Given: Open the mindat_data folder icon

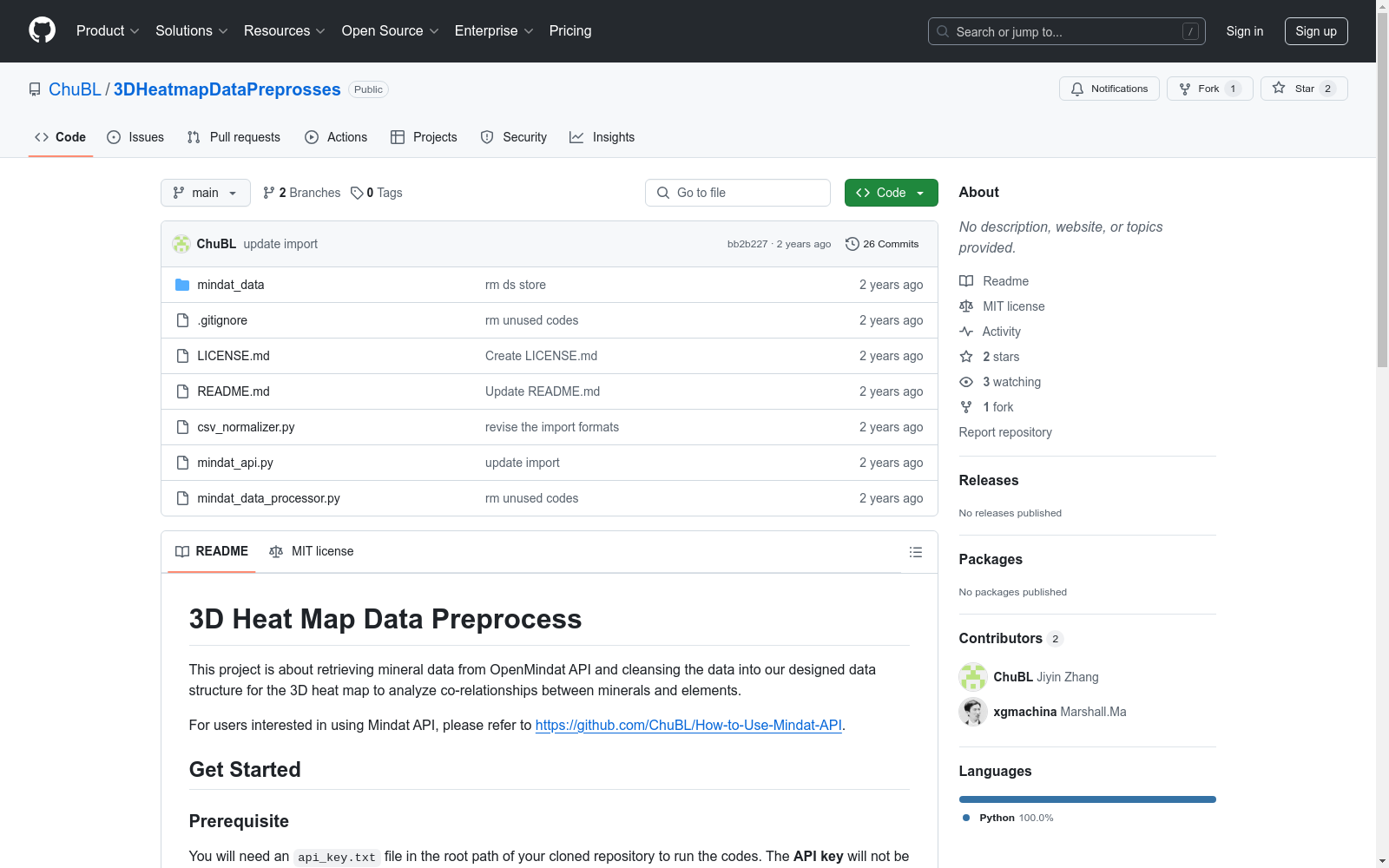Looking at the screenshot, I should (x=182, y=285).
